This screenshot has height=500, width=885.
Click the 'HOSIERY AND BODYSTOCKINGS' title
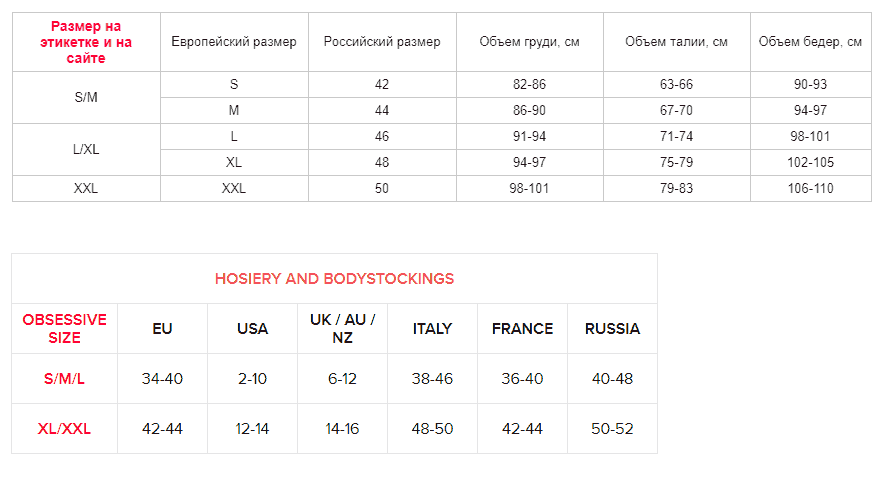[334, 279]
